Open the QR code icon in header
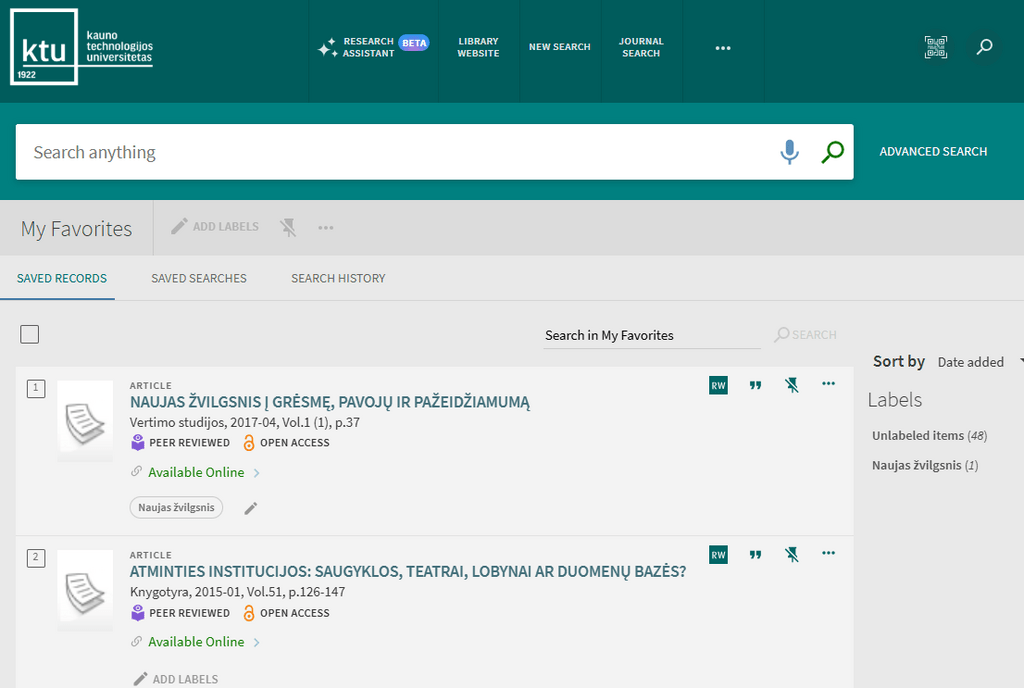Image resolution: width=1024 pixels, height=688 pixels. click(x=935, y=47)
